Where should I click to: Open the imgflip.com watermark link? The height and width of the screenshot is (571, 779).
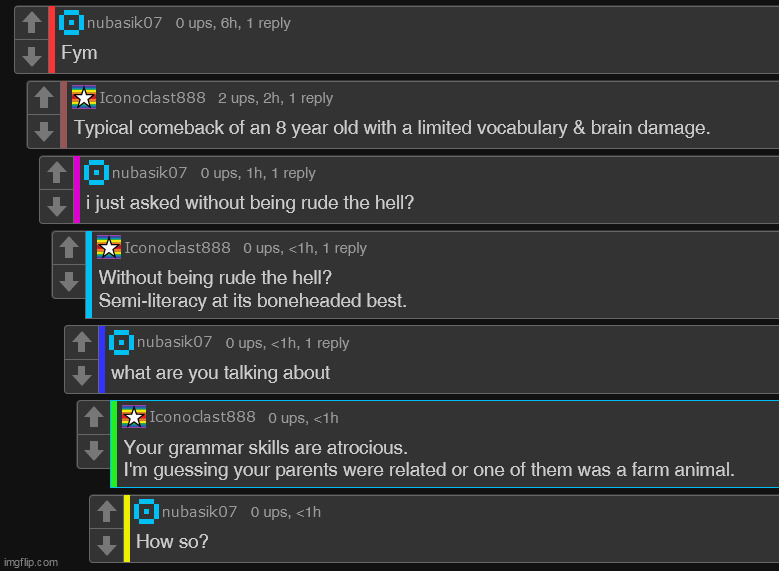(x=31, y=562)
